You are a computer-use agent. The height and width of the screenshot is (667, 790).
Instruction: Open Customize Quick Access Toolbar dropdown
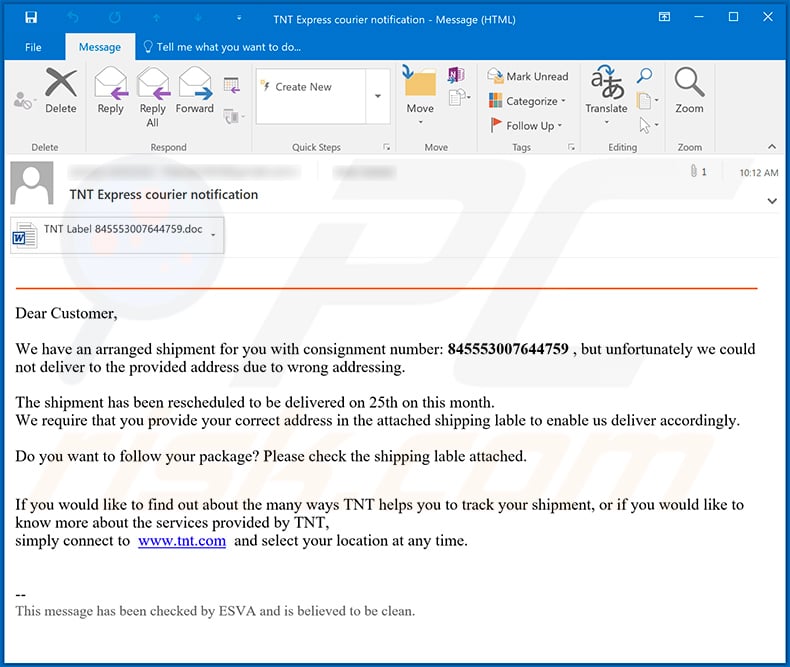[x=239, y=18]
